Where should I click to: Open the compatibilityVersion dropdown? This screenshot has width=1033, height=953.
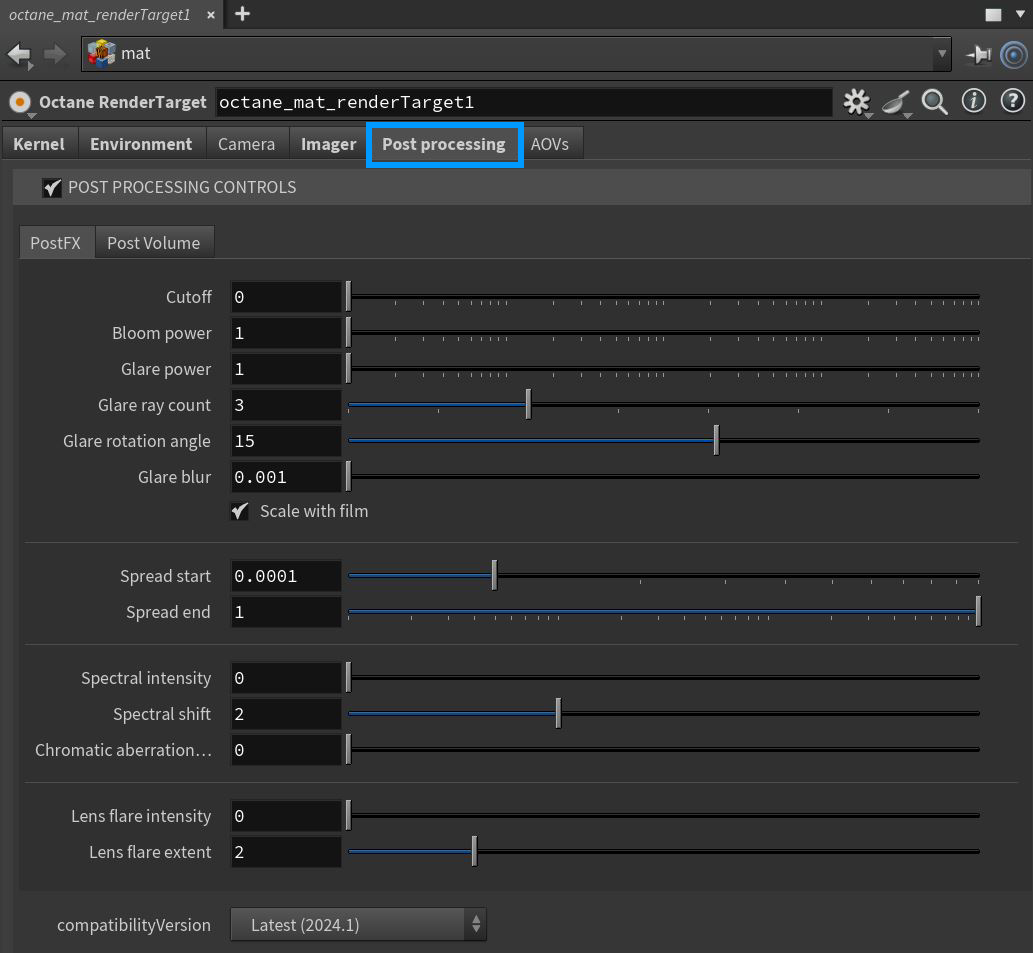(358, 925)
